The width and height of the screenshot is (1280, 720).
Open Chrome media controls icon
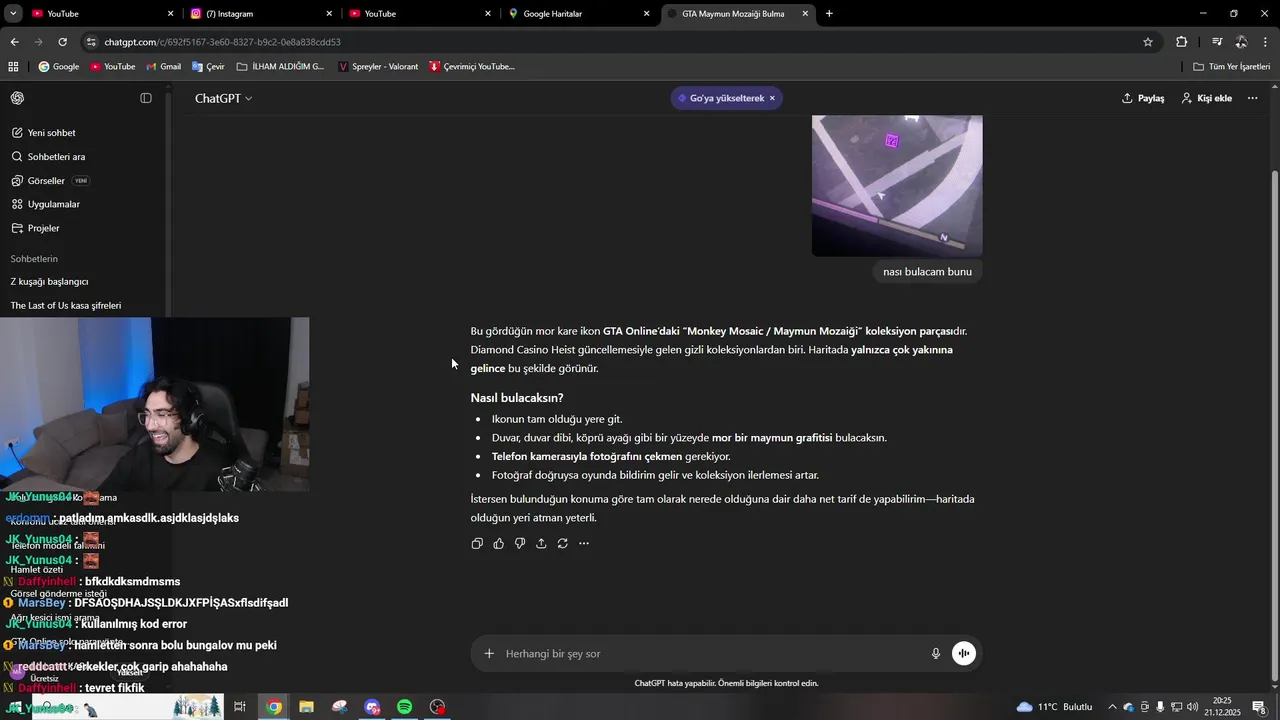click(1217, 42)
